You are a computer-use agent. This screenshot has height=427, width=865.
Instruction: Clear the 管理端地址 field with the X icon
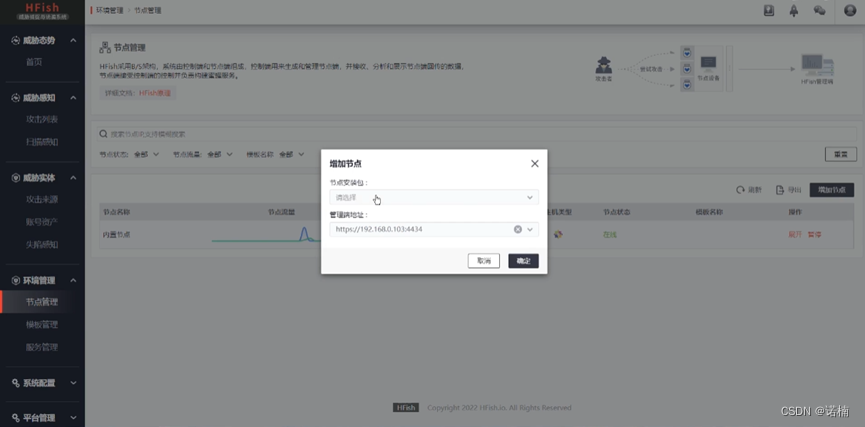click(x=517, y=229)
